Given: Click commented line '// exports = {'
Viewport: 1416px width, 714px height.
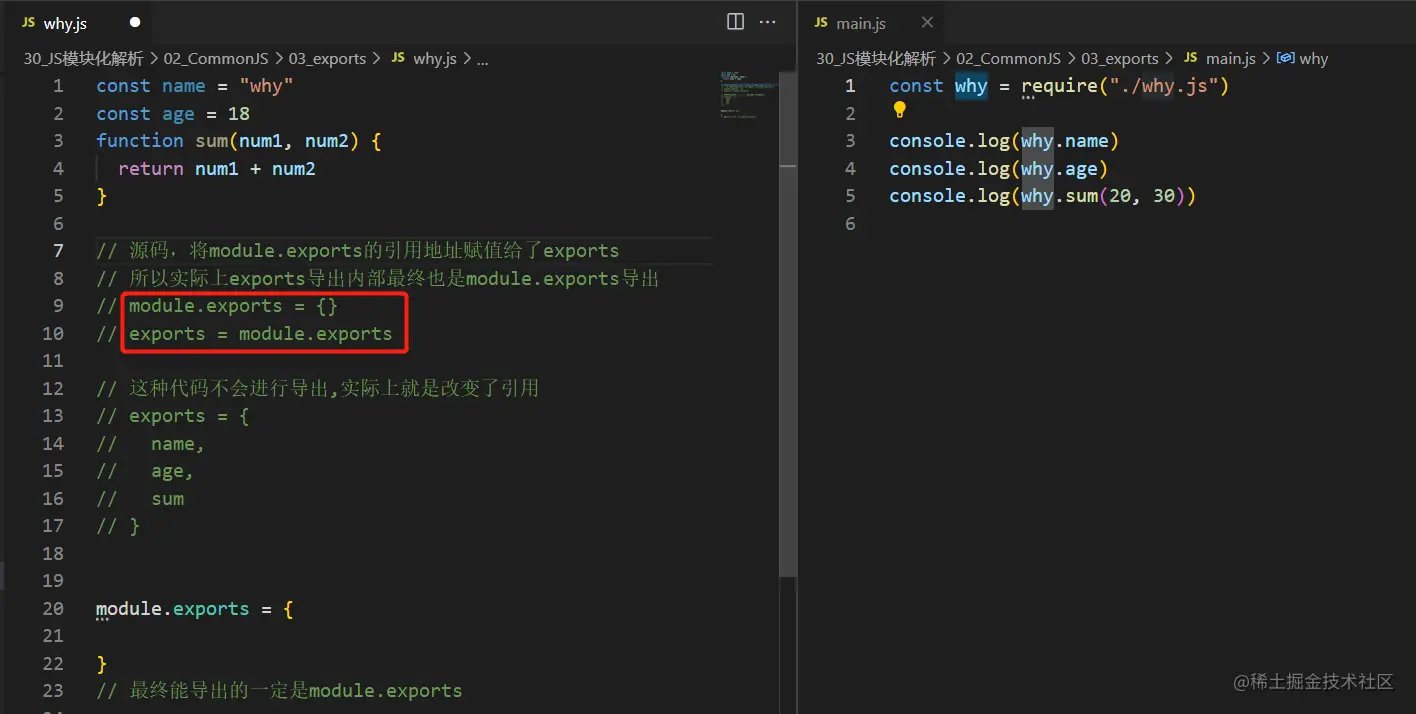Looking at the screenshot, I should tap(173, 416).
